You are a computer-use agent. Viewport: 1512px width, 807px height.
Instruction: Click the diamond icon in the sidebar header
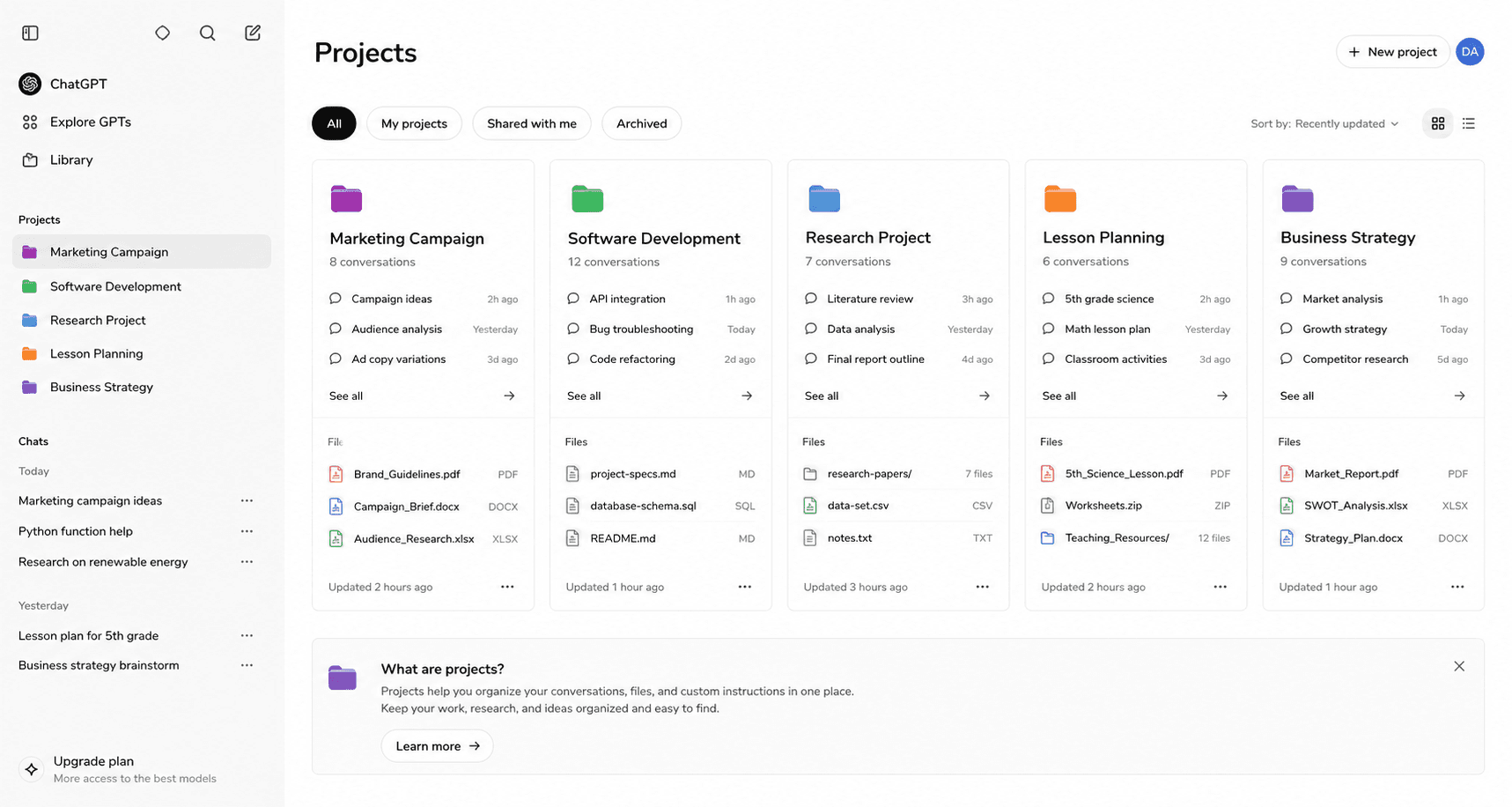click(x=163, y=33)
